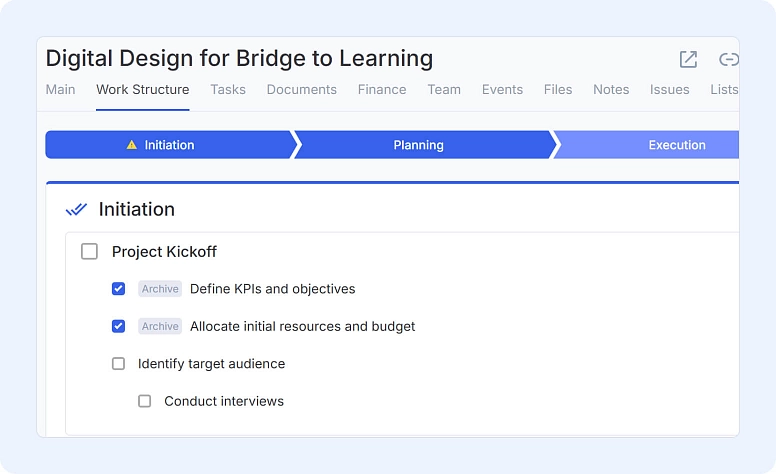Click Archive tag on Allocate resources

coord(160,327)
